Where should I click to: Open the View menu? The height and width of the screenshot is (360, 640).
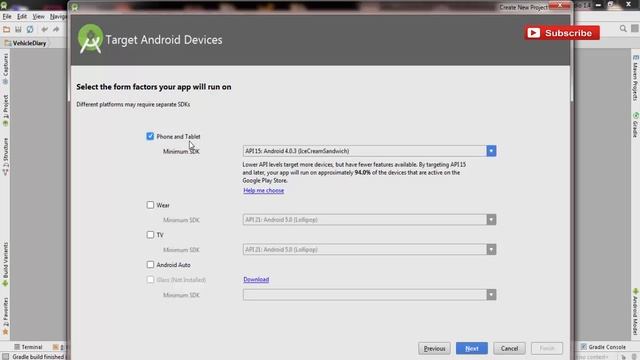[x=38, y=17]
